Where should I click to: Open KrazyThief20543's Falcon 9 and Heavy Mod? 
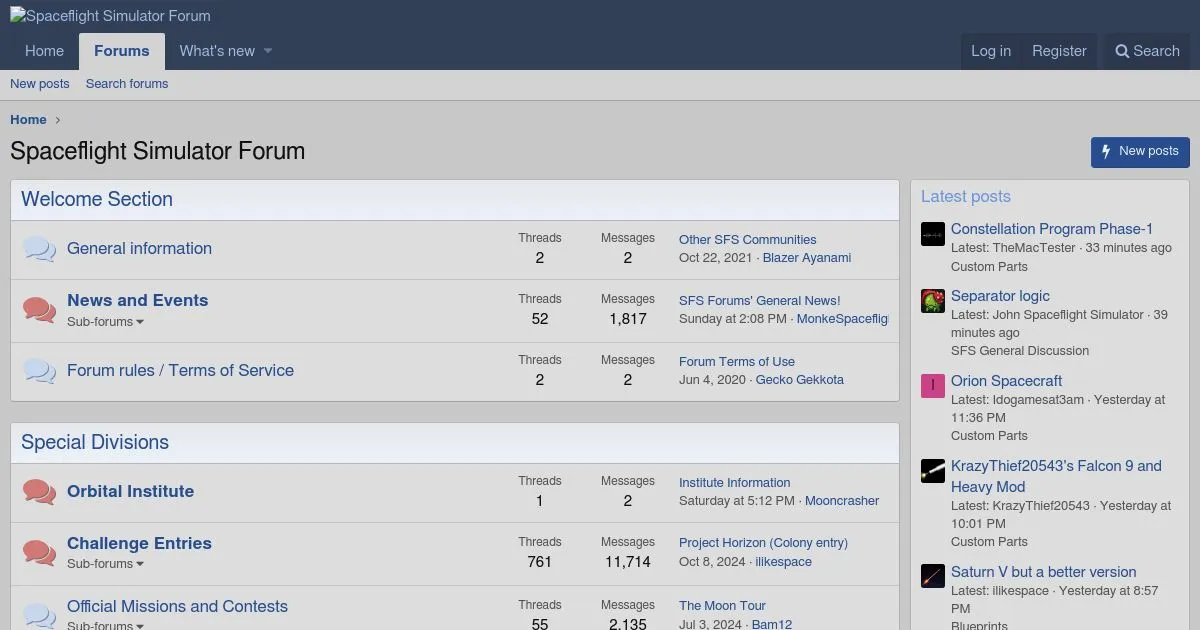click(x=1056, y=476)
